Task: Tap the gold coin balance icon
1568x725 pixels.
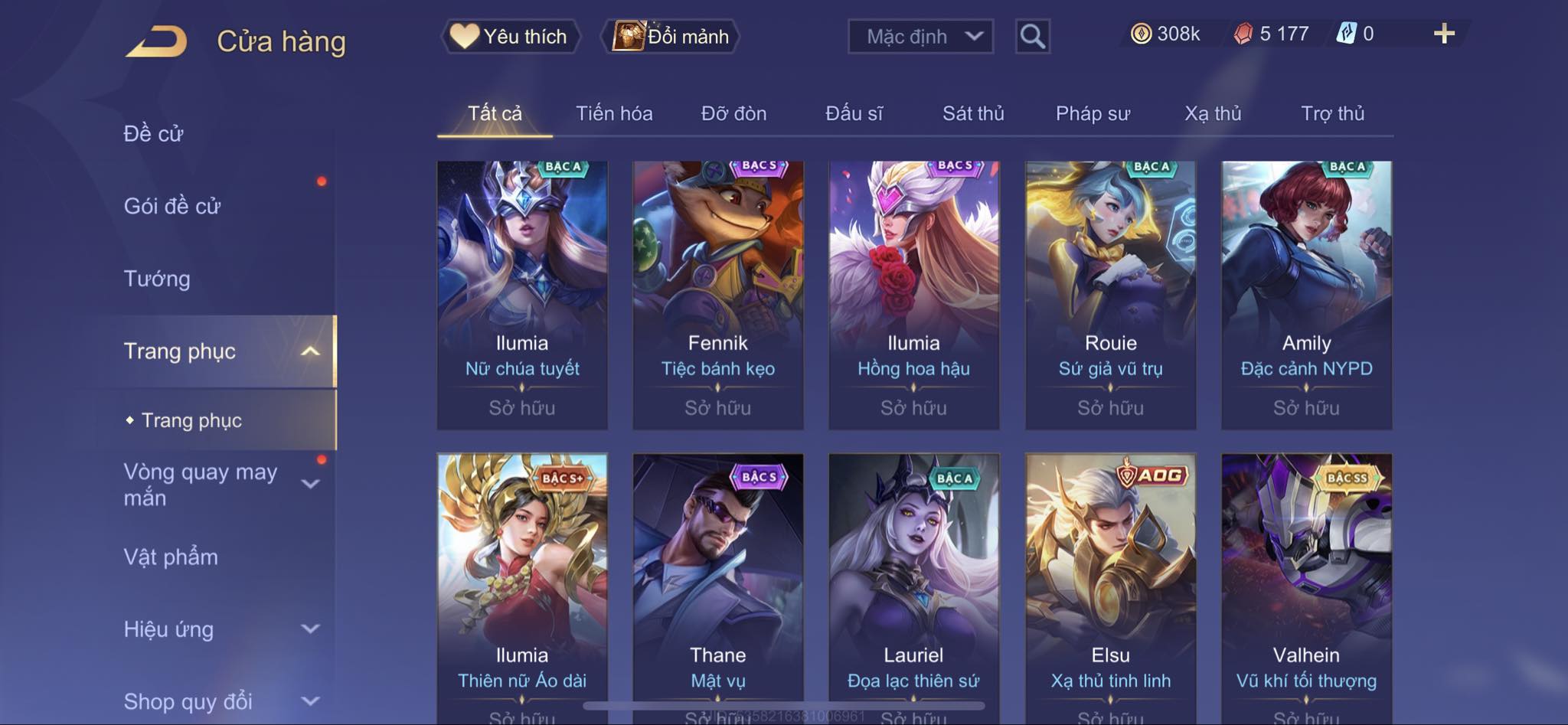Action: [x=1141, y=34]
